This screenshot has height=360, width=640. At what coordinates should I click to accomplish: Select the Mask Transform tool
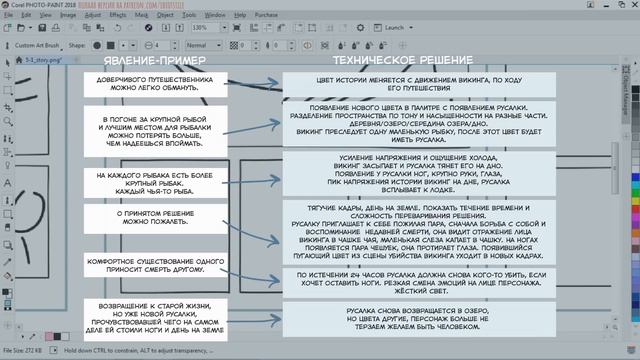pos(7,76)
